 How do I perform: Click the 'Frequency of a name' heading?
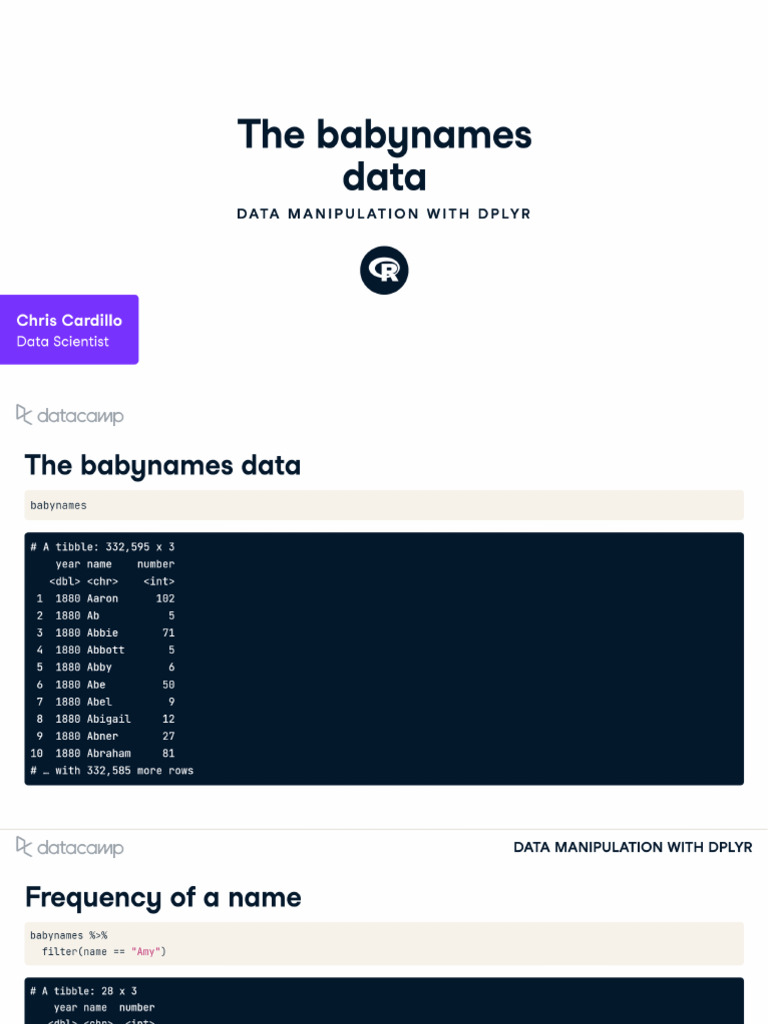[x=162, y=897]
